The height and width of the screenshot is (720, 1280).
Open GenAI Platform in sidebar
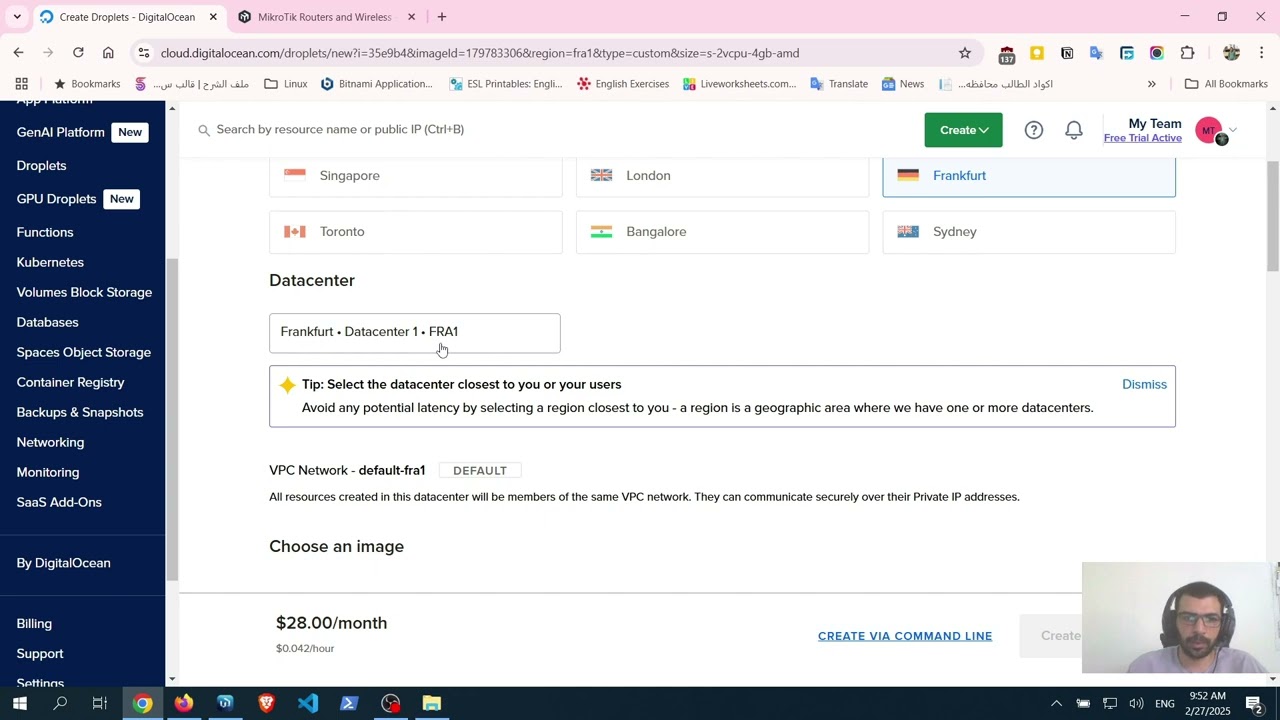coord(60,132)
